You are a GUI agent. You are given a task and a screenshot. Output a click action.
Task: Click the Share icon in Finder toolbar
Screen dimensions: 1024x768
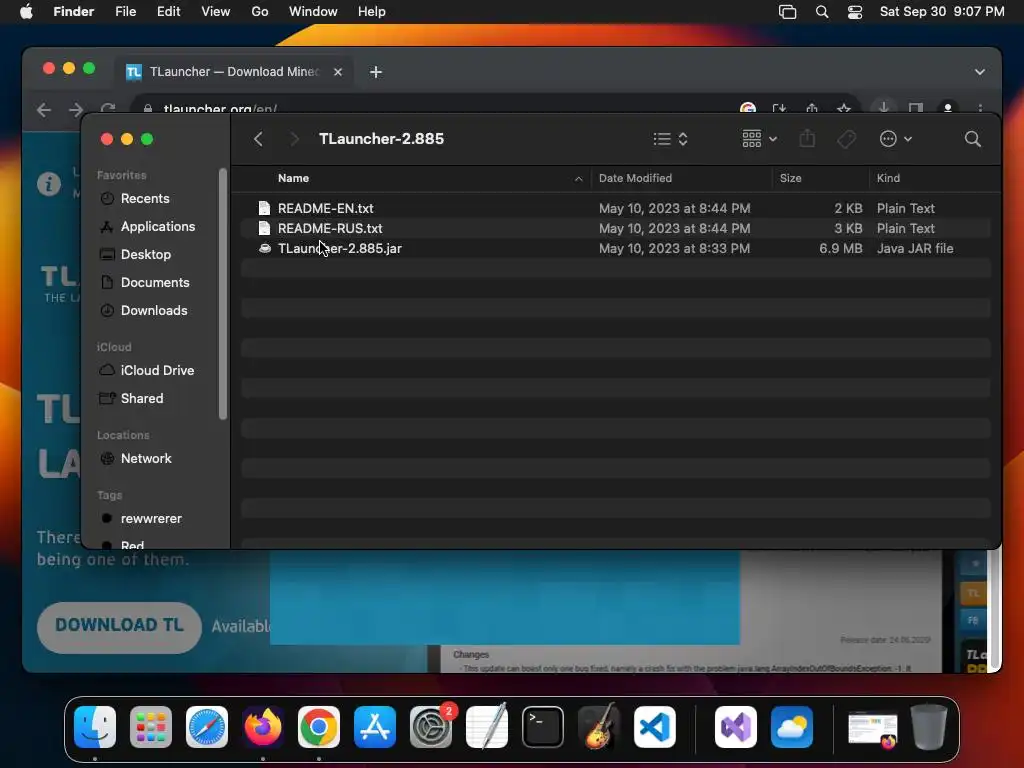click(807, 138)
